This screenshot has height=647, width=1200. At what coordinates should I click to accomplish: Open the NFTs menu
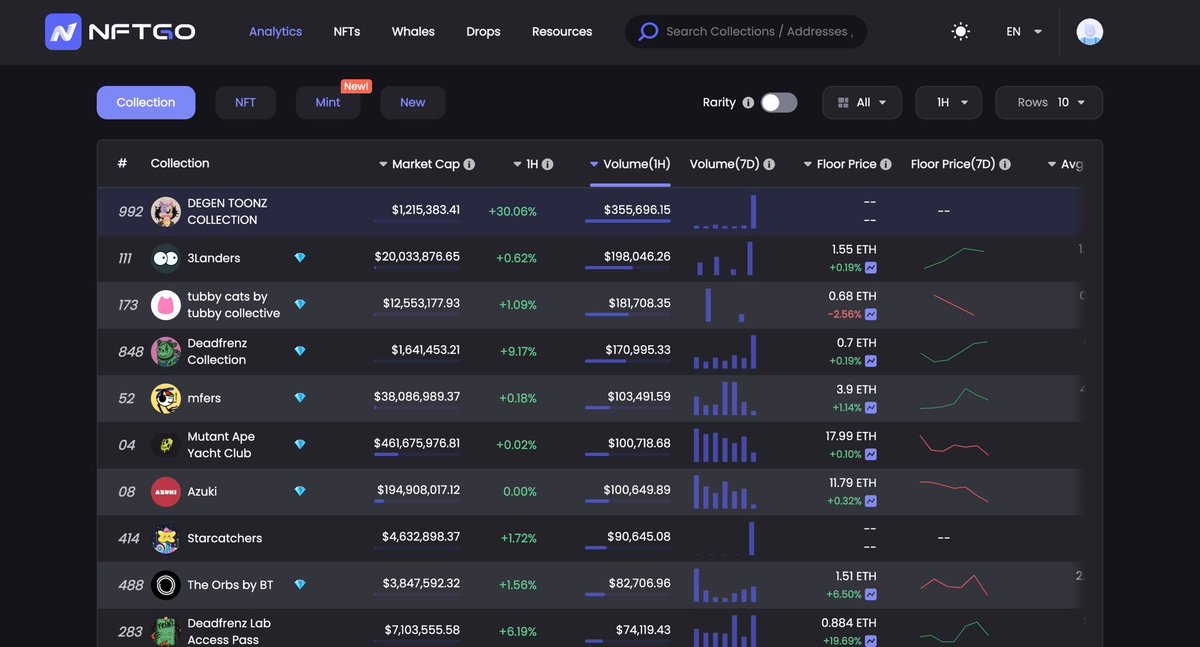347,32
